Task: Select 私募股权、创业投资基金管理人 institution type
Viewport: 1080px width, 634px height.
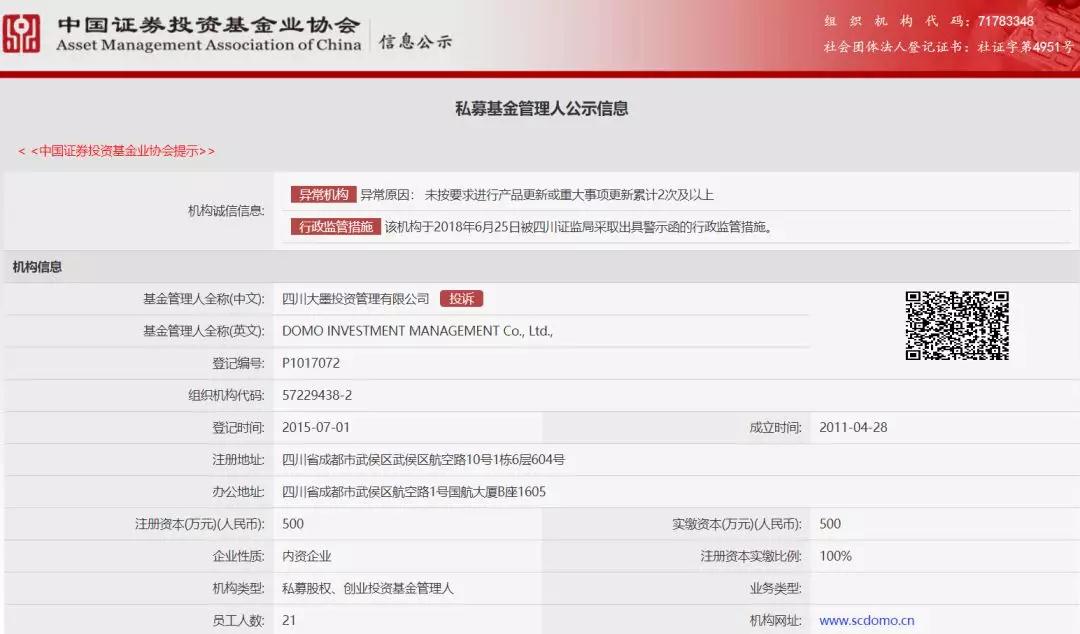Action: tap(368, 588)
